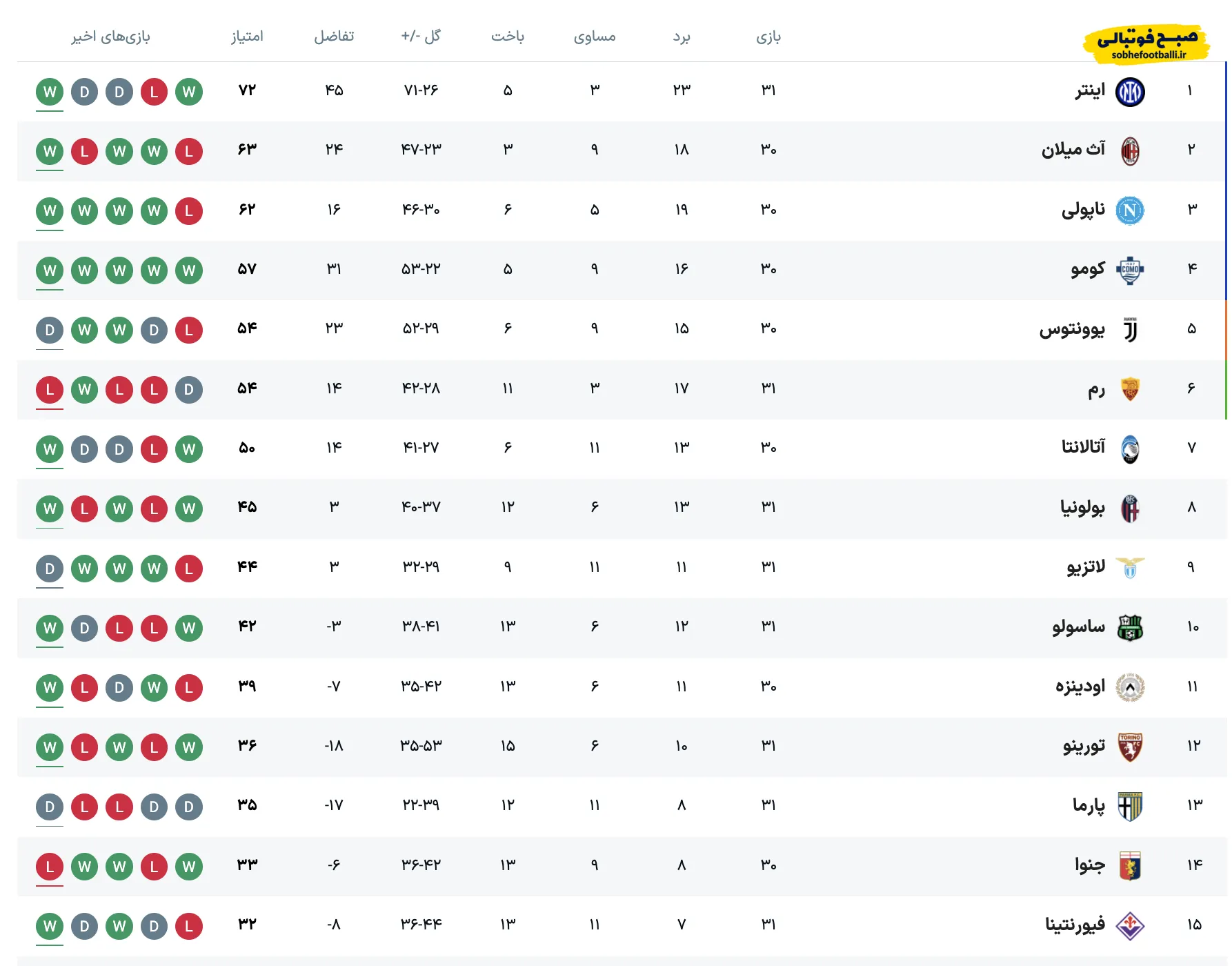Click the بازی‌های اخیر column header
The width and height of the screenshot is (1232, 966).
[111, 37]
